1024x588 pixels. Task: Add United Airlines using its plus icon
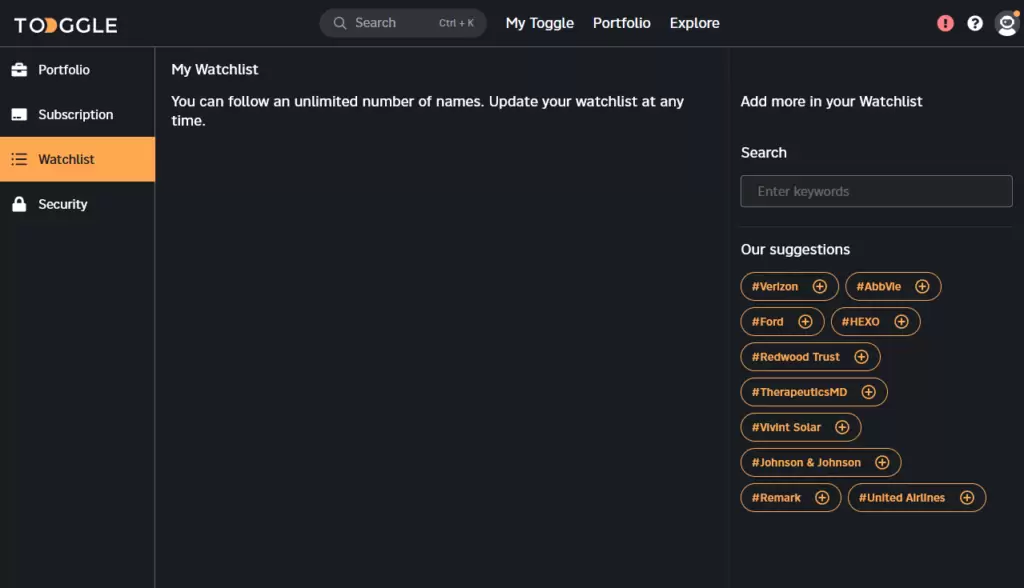[967, 498]
